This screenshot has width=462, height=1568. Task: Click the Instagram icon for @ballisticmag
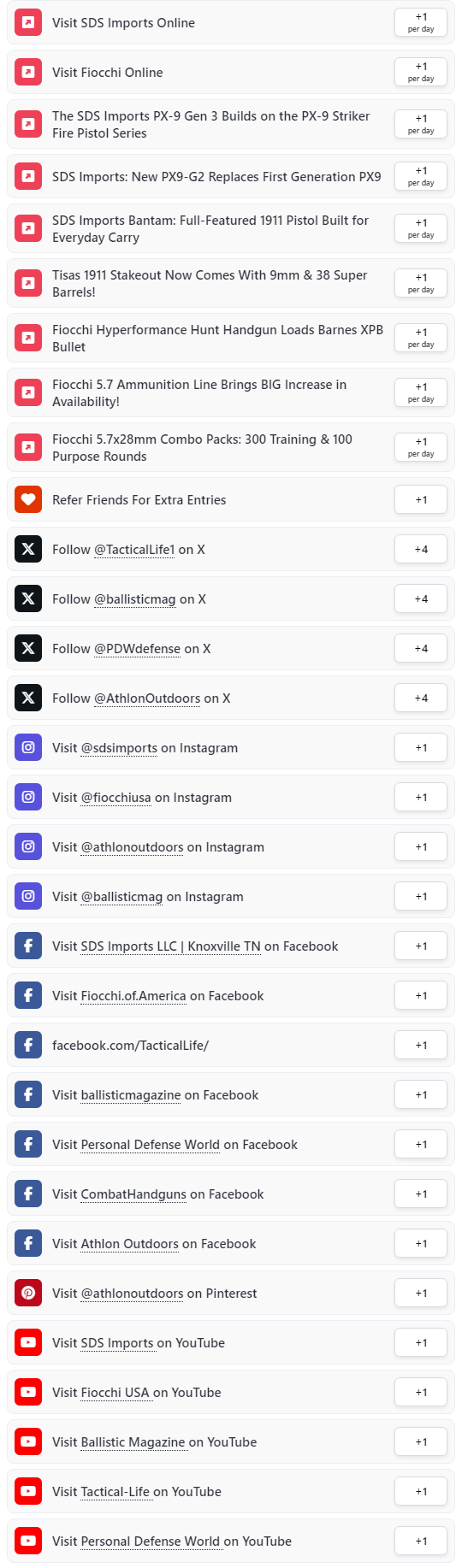tap(28, 897)
